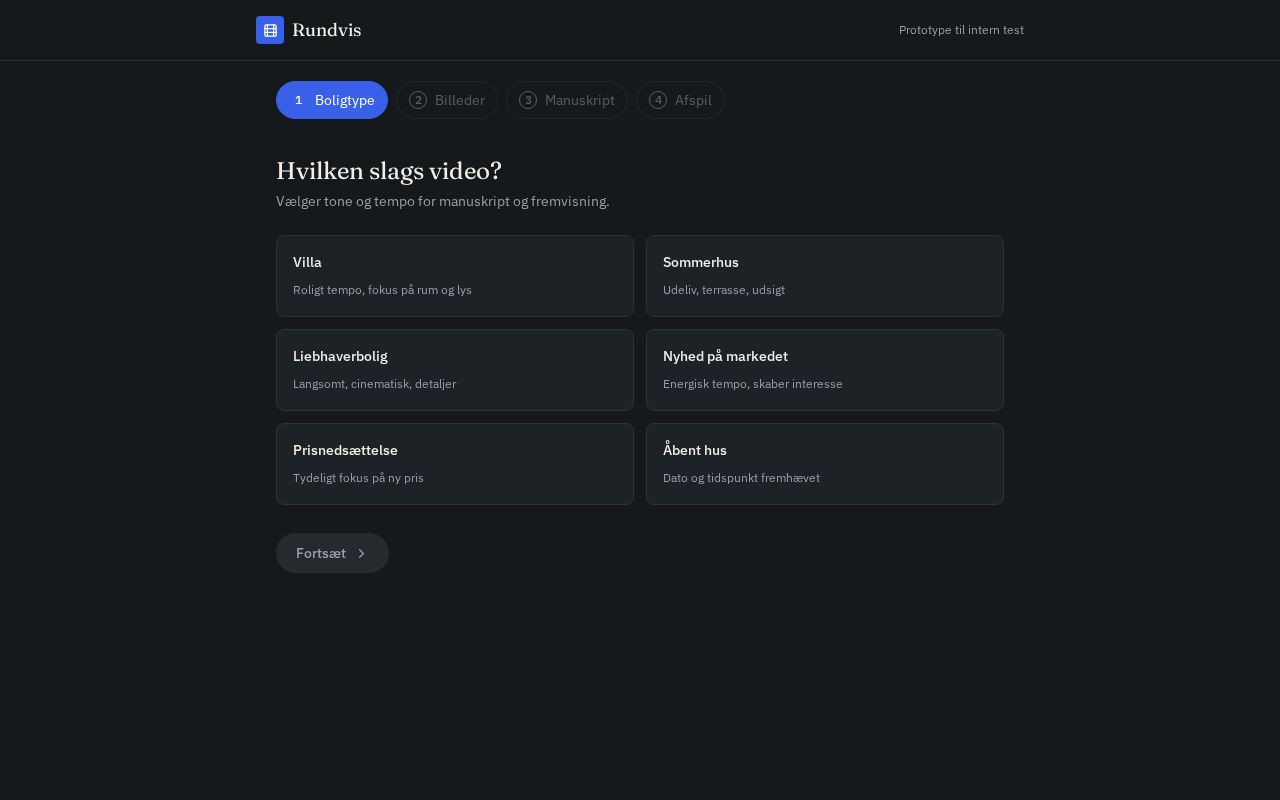Go to step 2 Billeder
The image size is (1280, 800).
(x=447, y=100)
